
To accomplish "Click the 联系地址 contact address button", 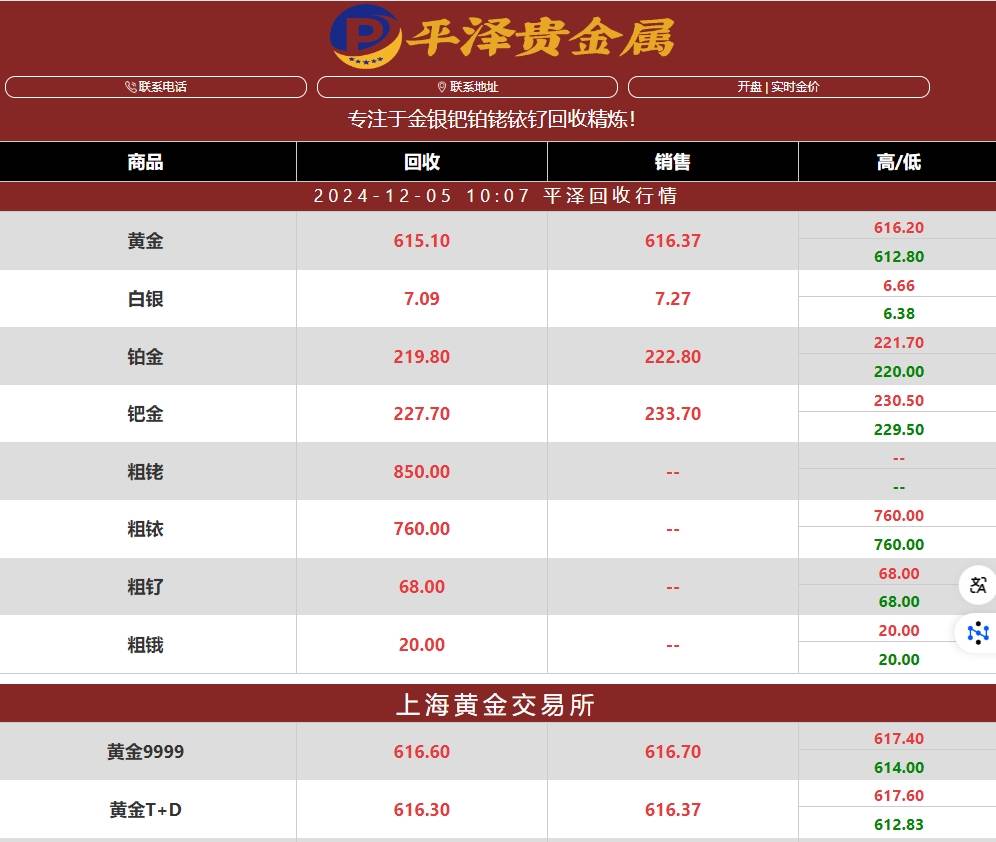I will click(x=467, y=87).
